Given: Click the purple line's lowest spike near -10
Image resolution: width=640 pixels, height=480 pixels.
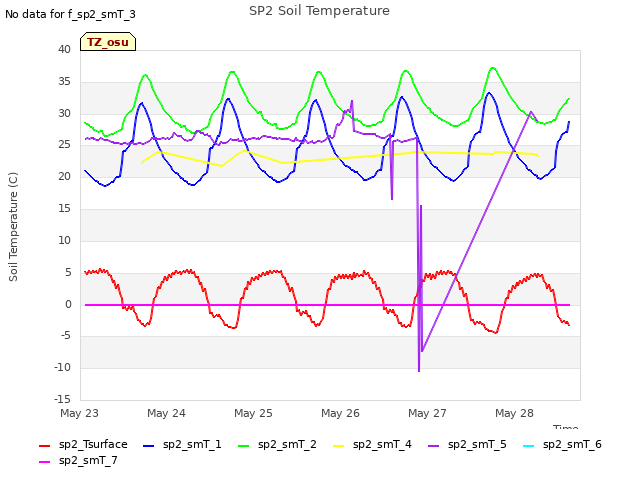Looking at the screenshot, I should click(419, 370).
